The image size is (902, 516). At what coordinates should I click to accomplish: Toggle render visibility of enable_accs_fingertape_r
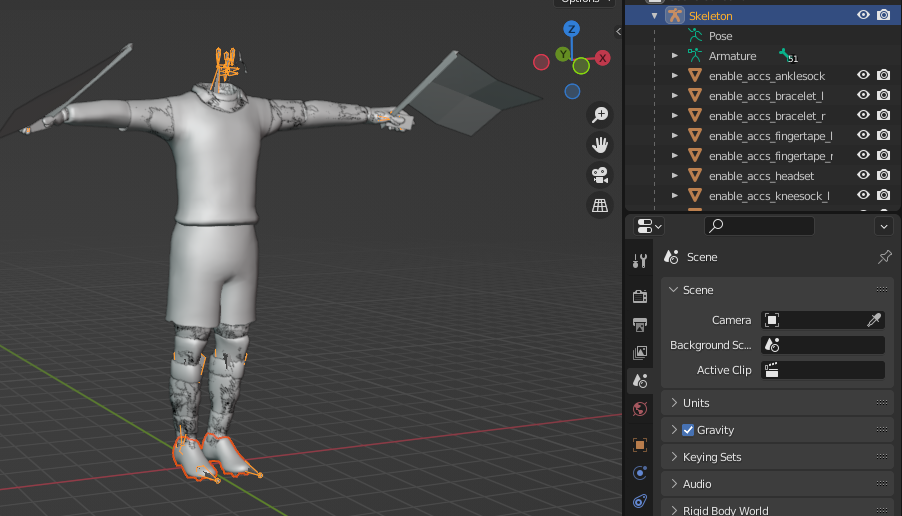click(x=884, y=155)
